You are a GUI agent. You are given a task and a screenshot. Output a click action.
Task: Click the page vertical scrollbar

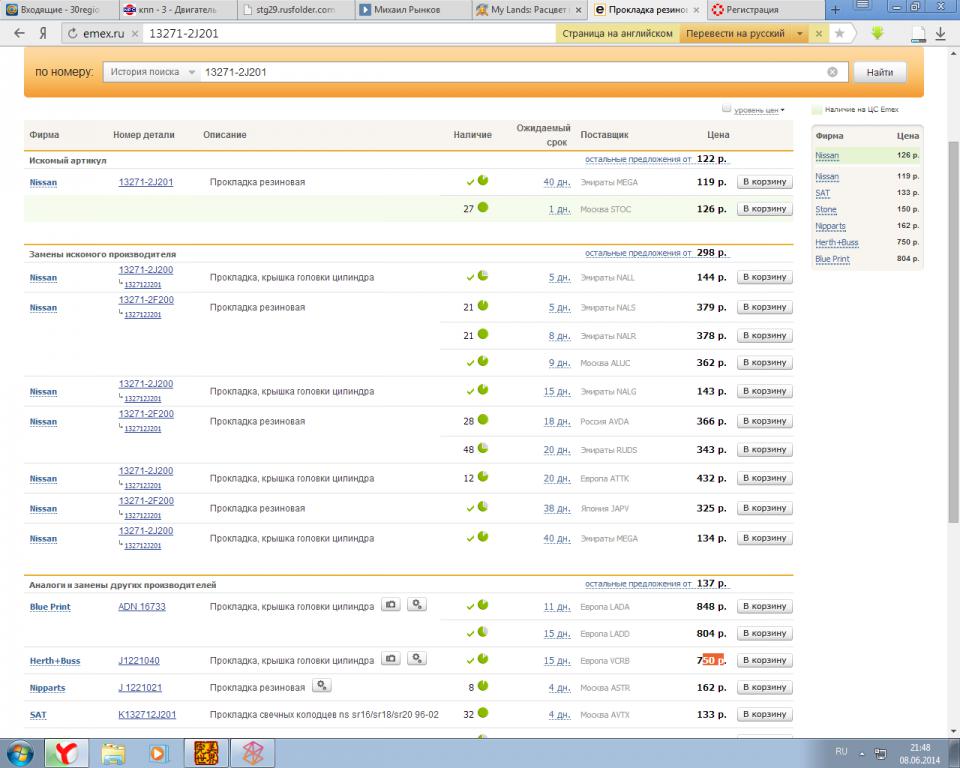953,331
